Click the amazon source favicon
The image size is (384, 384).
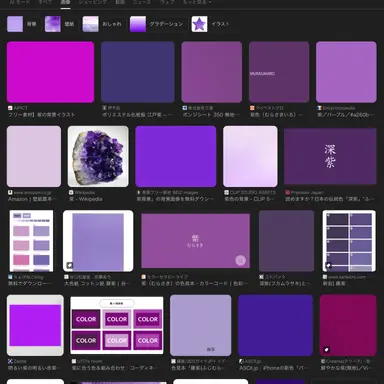10,192
